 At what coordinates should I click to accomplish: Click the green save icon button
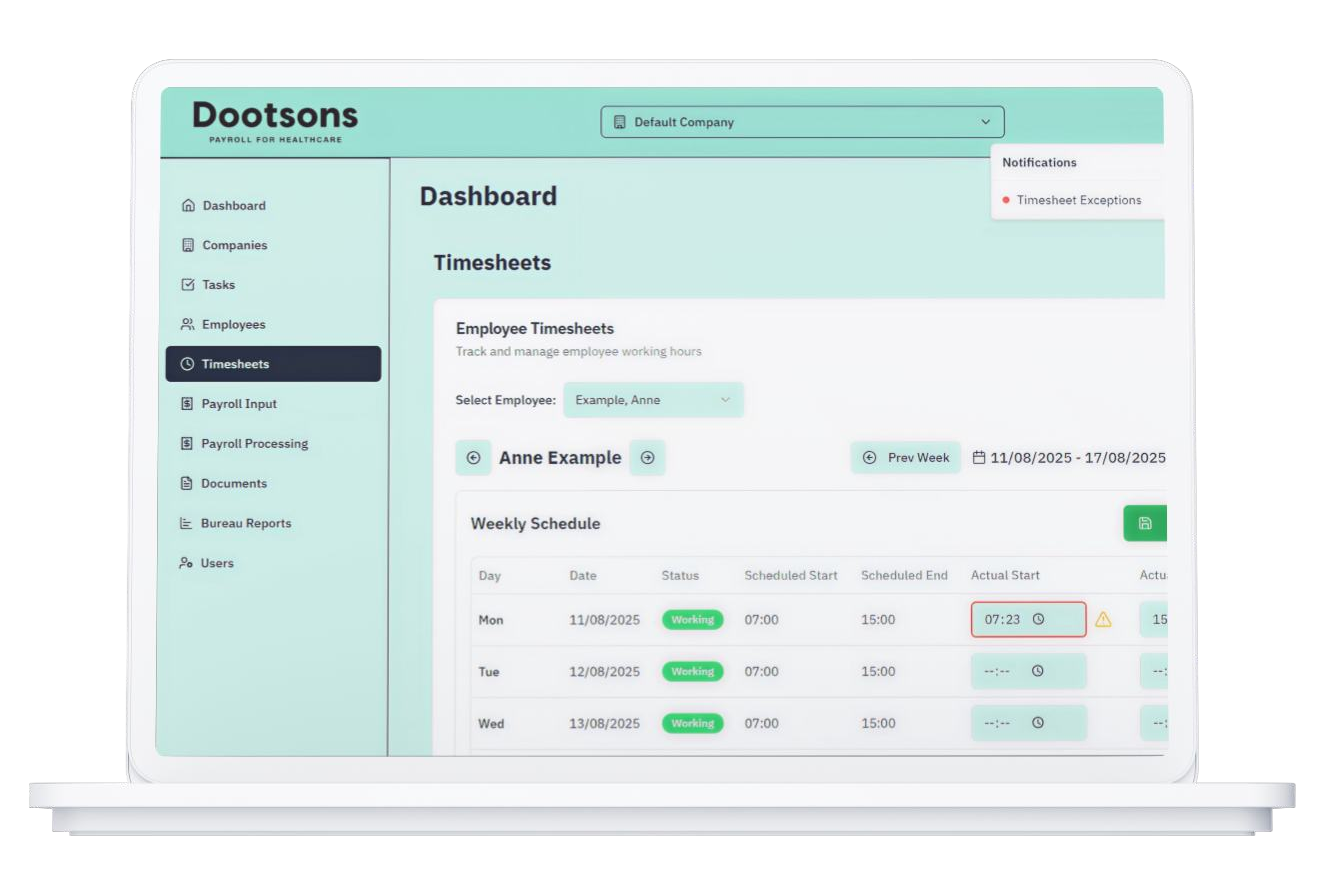pyautogui.click(x=1145, y=523)
